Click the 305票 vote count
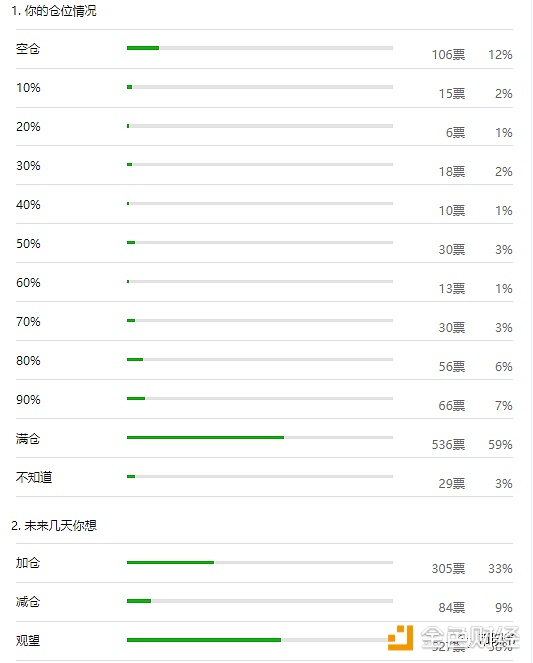Screen dimensions: 533x663 click(448, 568)
